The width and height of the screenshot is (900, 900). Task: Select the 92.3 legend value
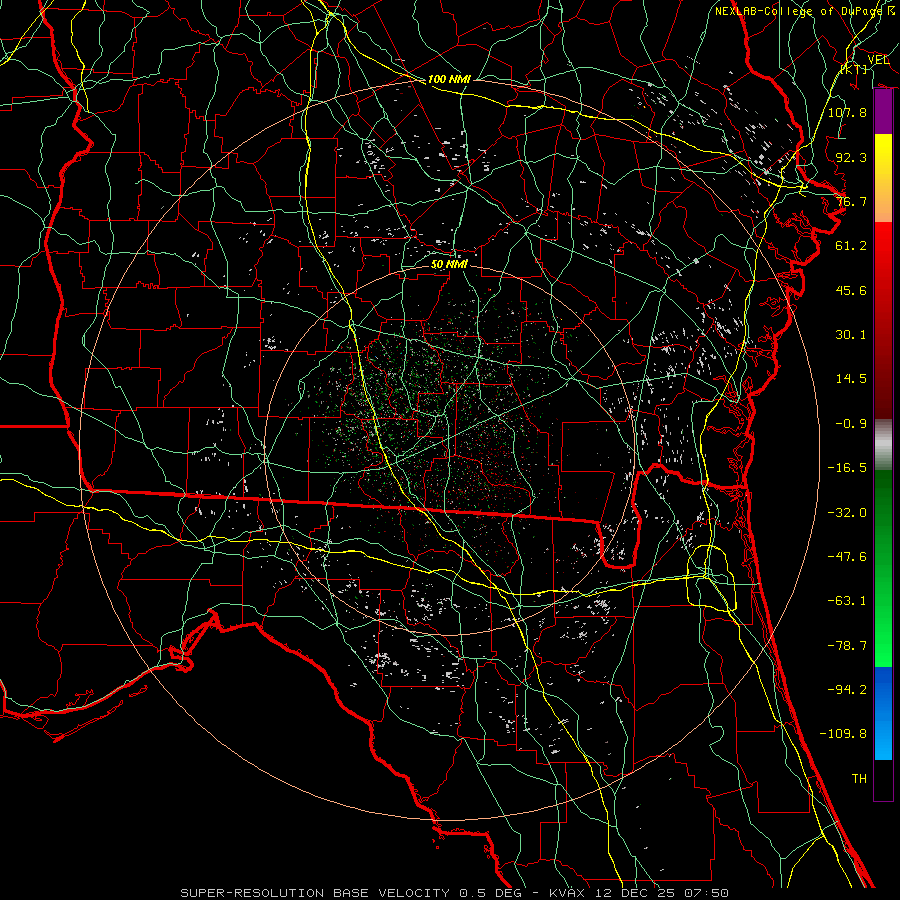[x=851, y=157]
